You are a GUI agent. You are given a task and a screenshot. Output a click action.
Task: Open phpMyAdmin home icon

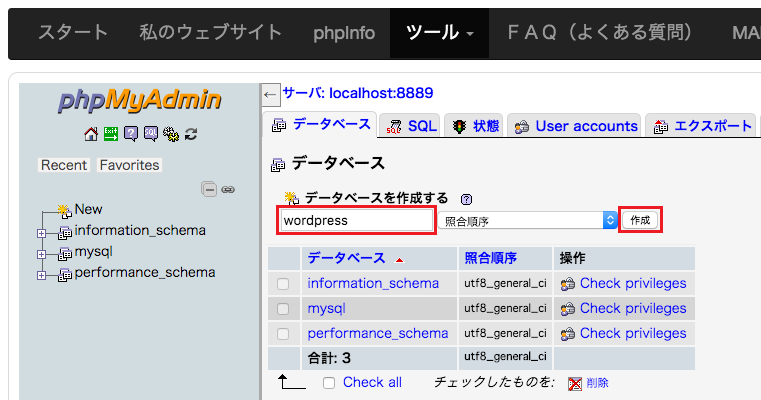(x=91, y=134)
